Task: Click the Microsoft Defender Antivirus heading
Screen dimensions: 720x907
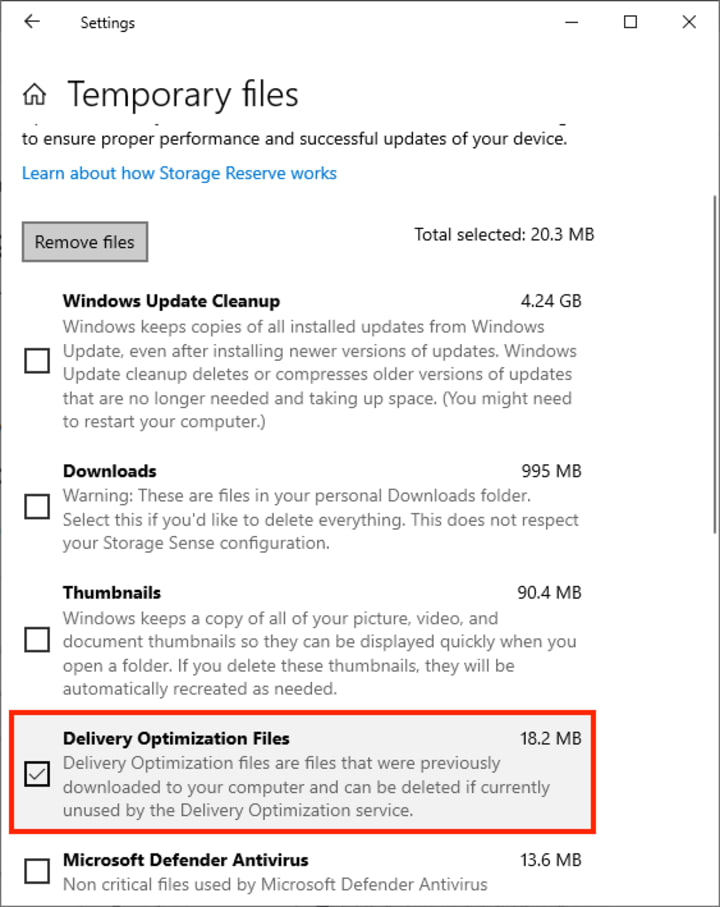Action: 186,860
